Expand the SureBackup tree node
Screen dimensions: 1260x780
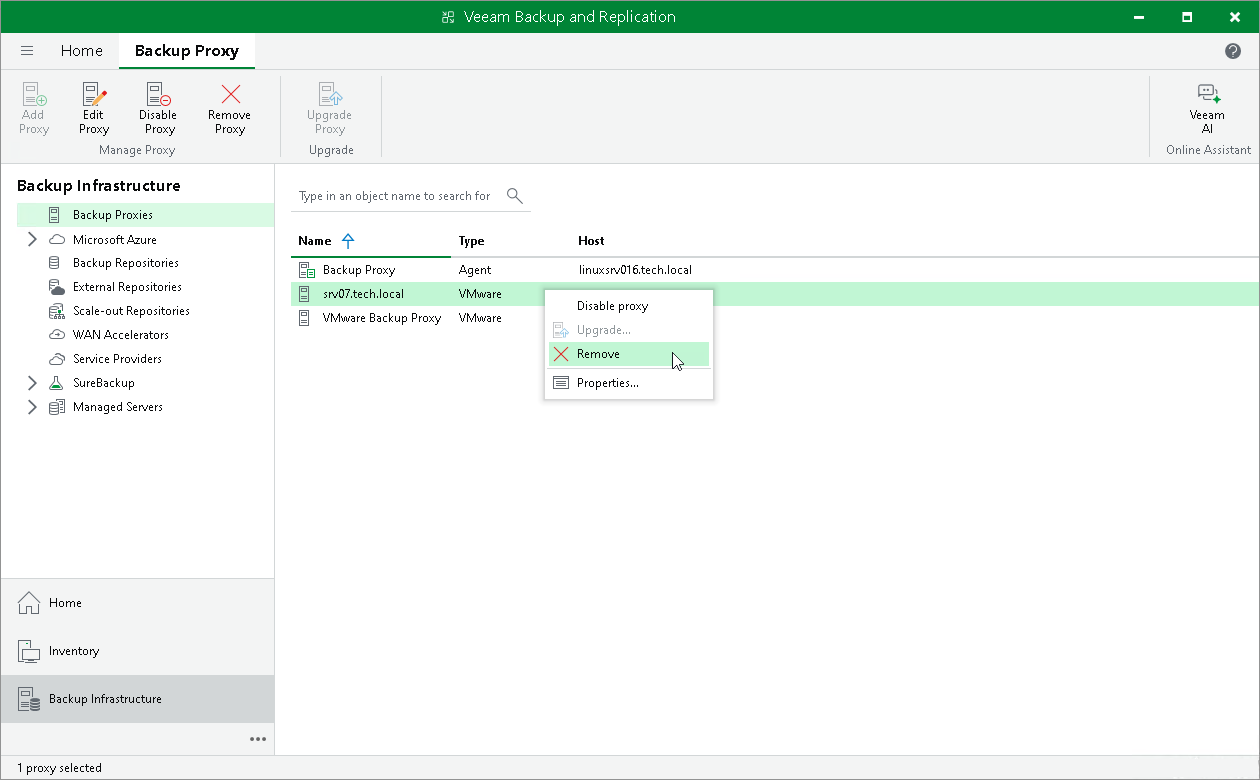click(x=32, y=383)
